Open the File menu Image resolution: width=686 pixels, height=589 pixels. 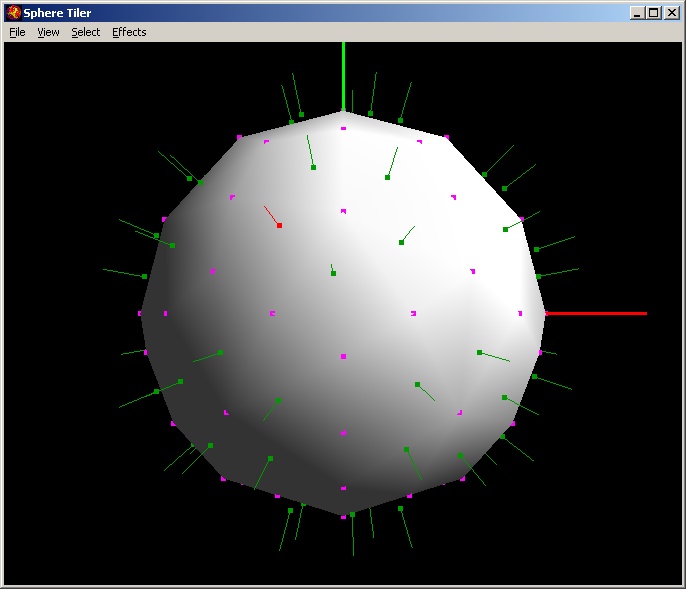[x=17, y=32]
